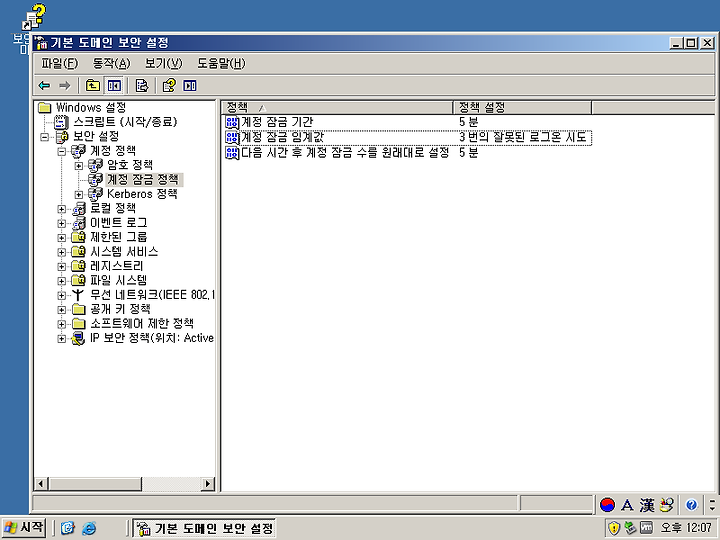
Task: Sort by the 정책 column header
Action: (338, 107)
